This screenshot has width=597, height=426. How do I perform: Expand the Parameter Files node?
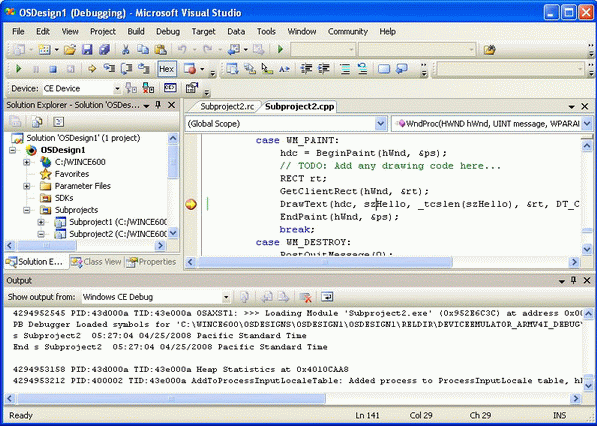(x=26, y=186)
